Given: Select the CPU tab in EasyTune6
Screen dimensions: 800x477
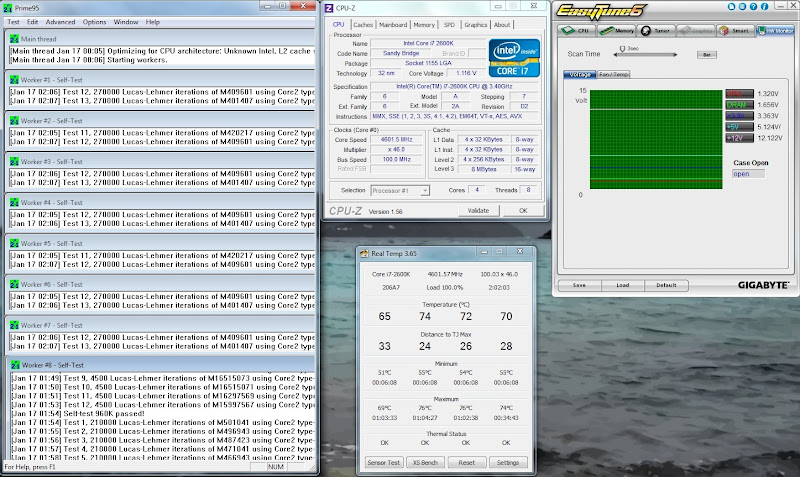Looking at the screenshot, I should [576, 31].
